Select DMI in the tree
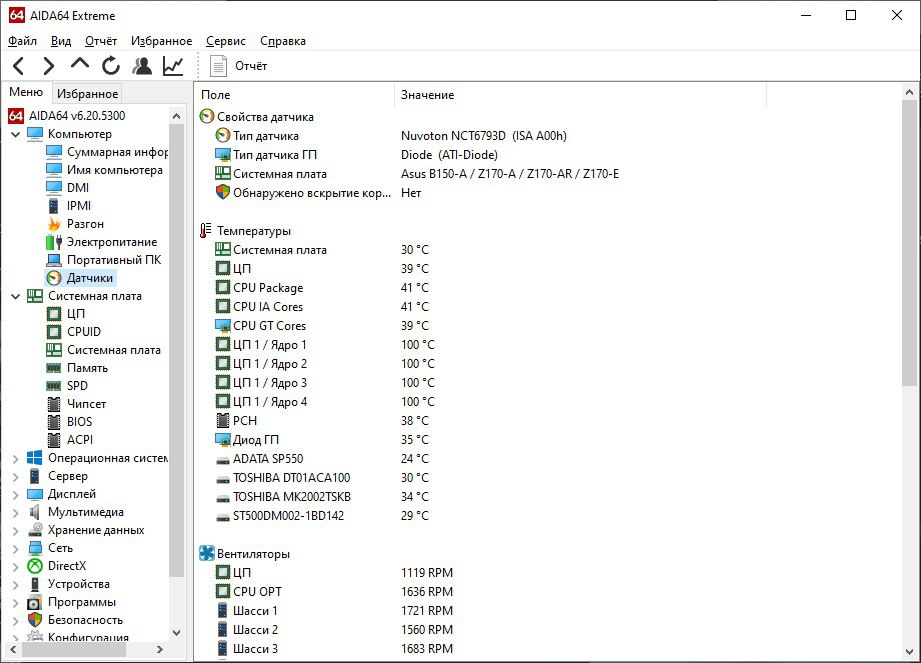The width and height of the screenshot is (921, 663). click(78, 188)
